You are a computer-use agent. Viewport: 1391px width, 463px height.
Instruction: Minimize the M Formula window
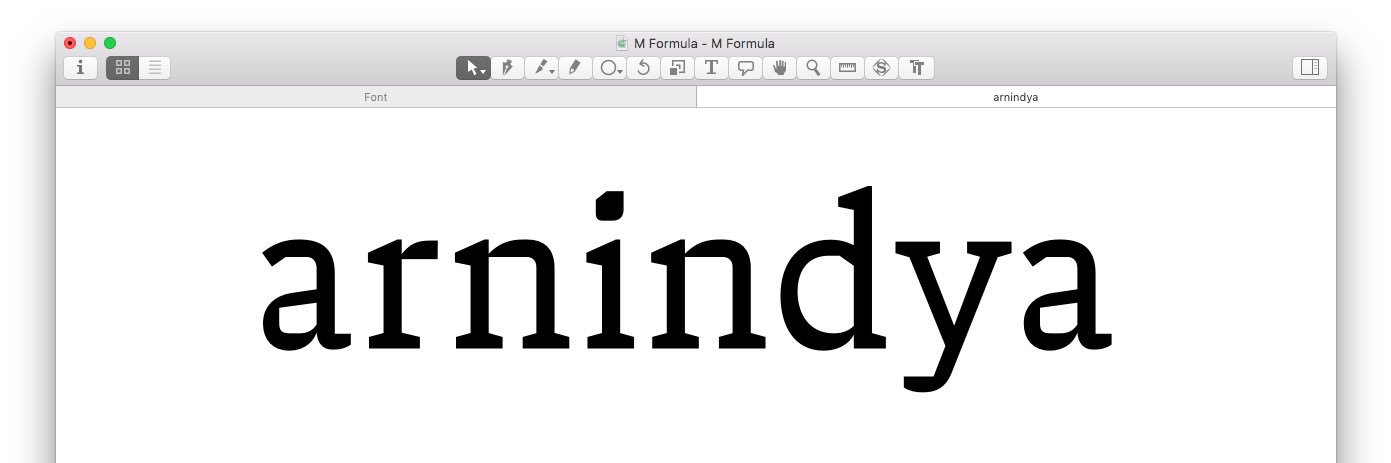coord(90,43)
